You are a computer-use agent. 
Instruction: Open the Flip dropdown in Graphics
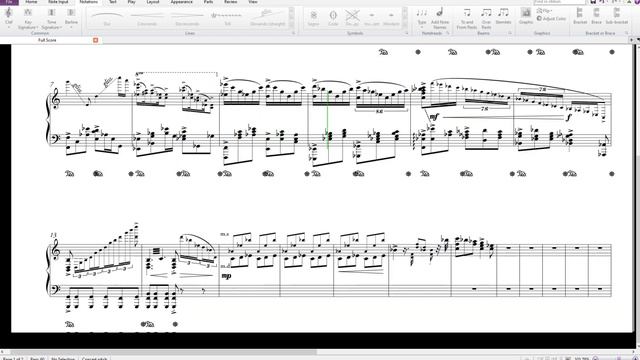545,11
